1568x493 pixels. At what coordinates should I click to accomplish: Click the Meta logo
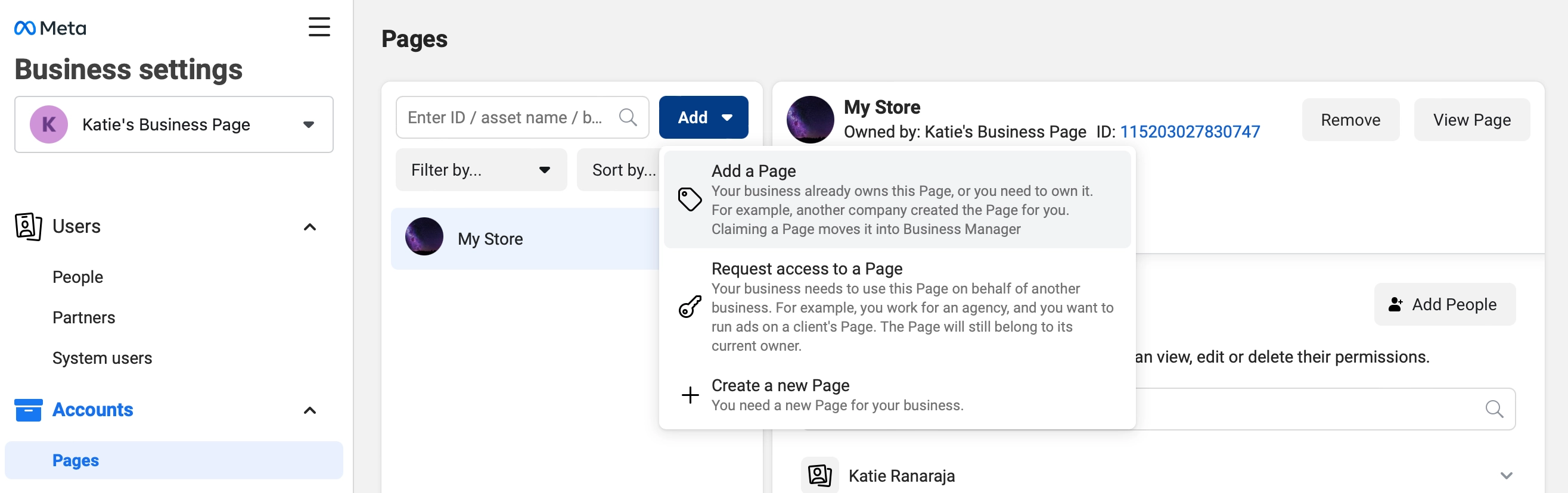point(50,28)
